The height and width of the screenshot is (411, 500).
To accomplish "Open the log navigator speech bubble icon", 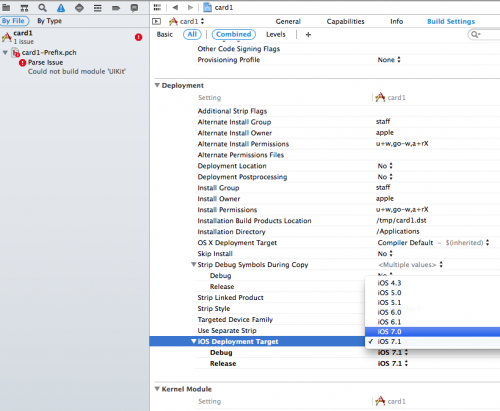I will pos(134,8).
